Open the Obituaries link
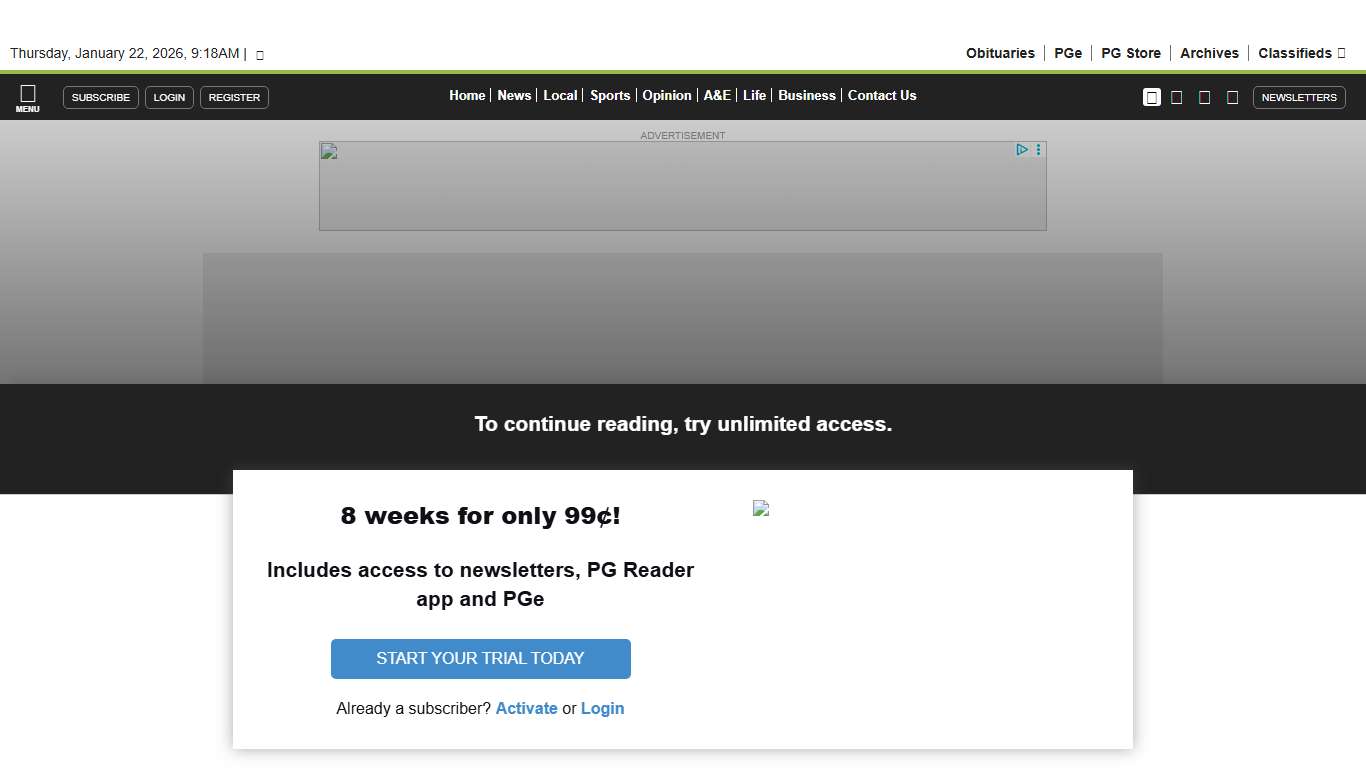 point(1000,53)
